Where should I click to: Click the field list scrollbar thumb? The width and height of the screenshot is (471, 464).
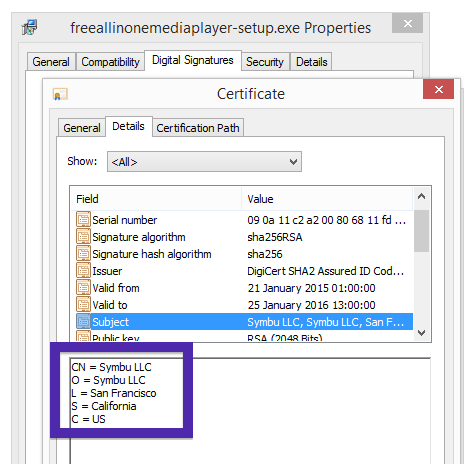click(x=421, y=231)
